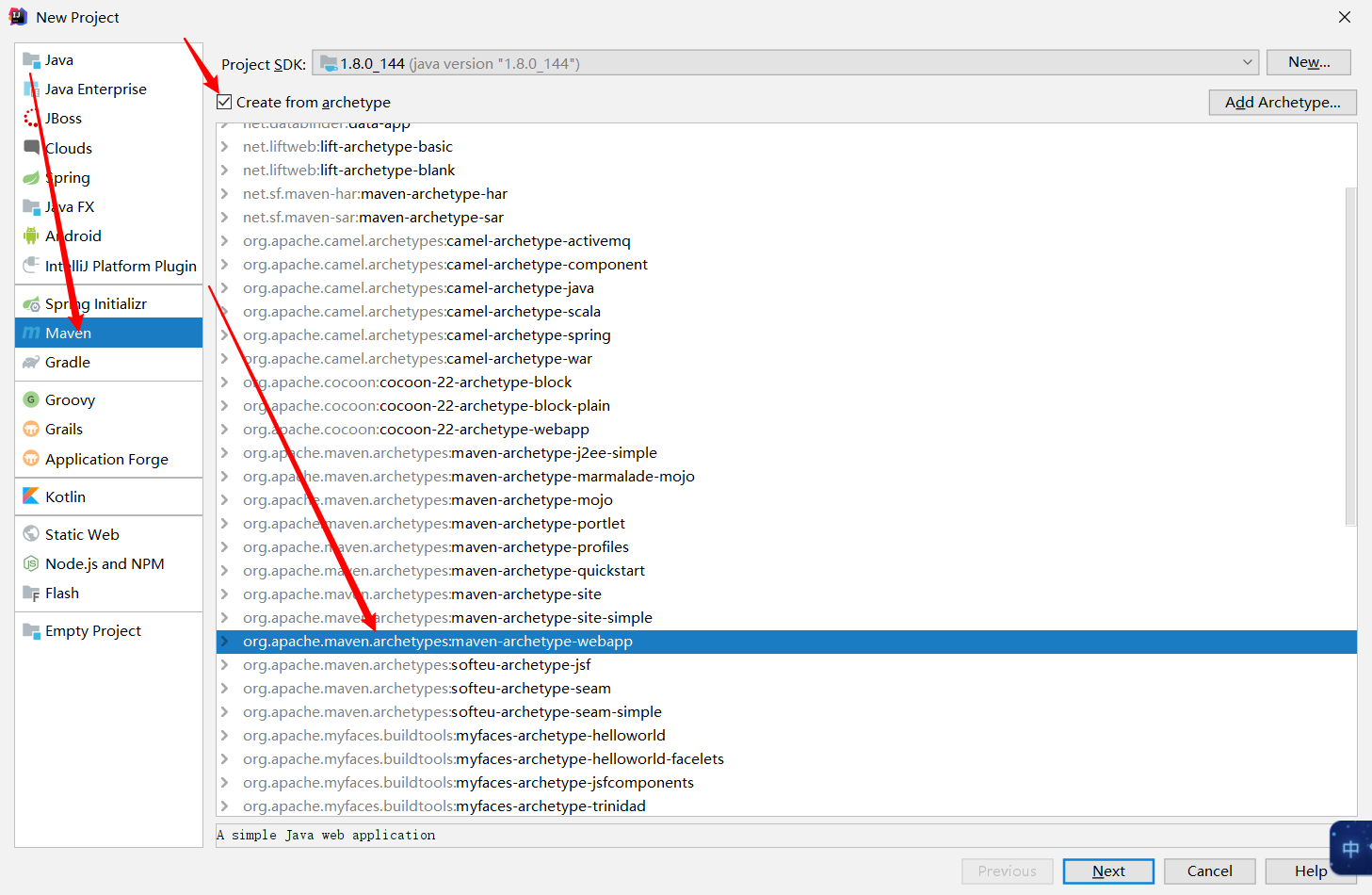1372x895 pixels.
Task: Expand the softeu-archetype-jsf node
Action: pyautogui.click(x=224, y=665)
